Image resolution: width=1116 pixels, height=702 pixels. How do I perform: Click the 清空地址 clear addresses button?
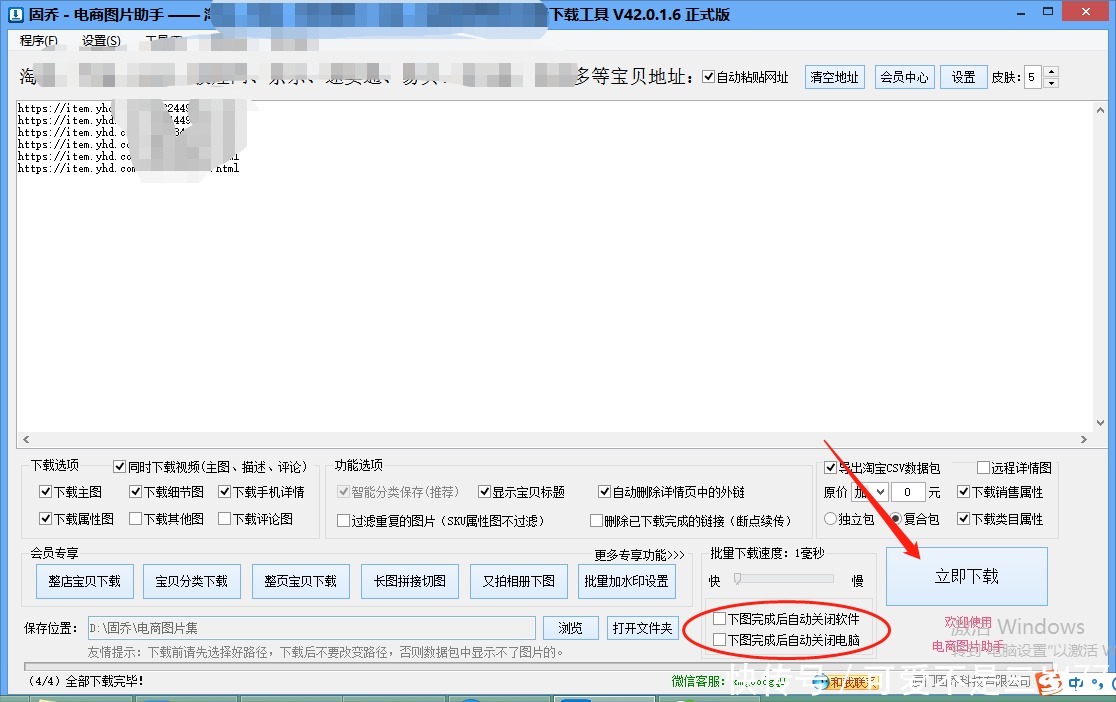834,76
